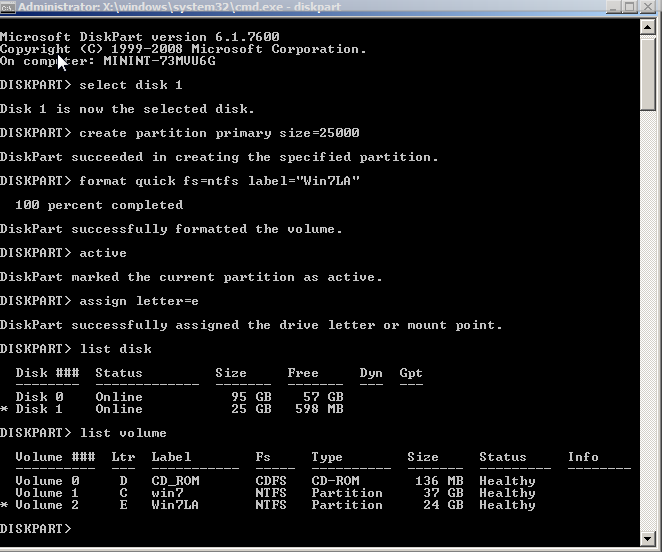Click the selected Disk 1 row
The height and width of the screenshot is (552, 662).
180,409
